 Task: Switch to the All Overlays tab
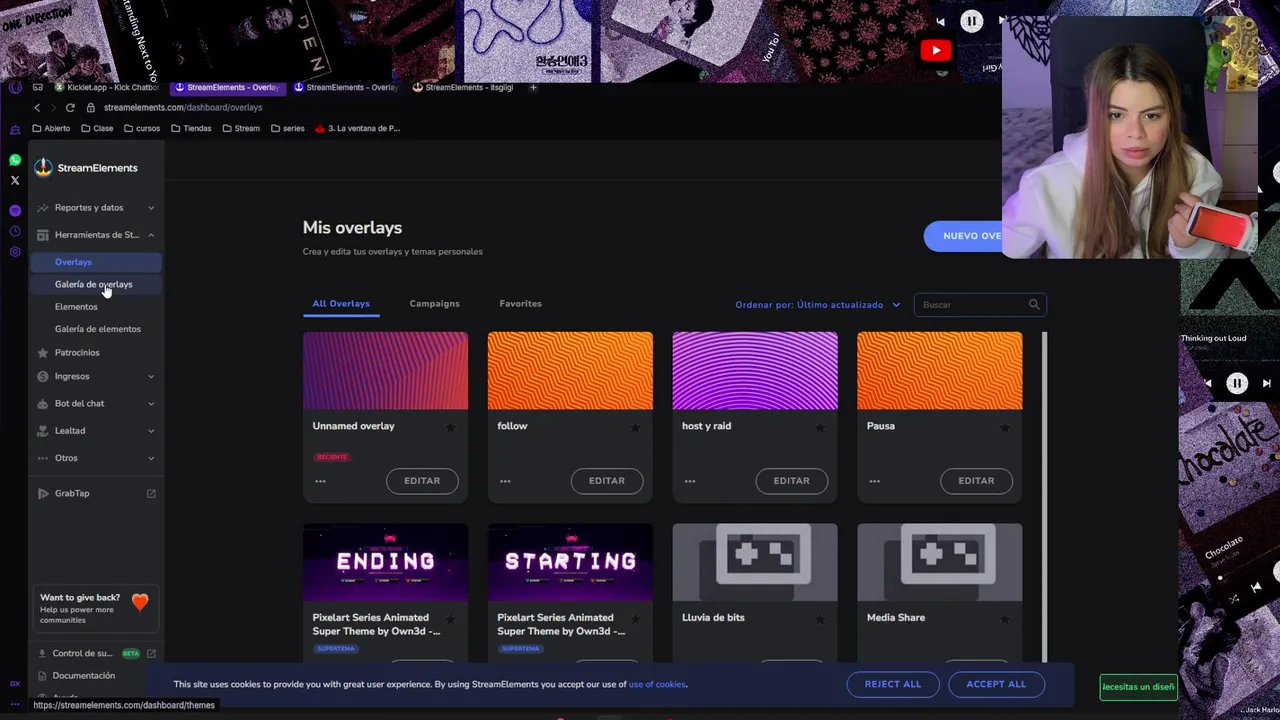tap(341, 303)
